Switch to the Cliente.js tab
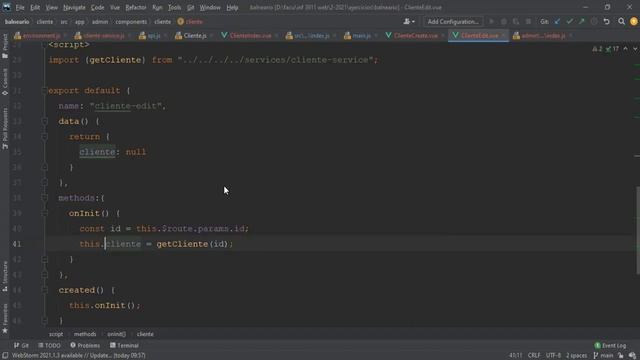 coord(192,36)
